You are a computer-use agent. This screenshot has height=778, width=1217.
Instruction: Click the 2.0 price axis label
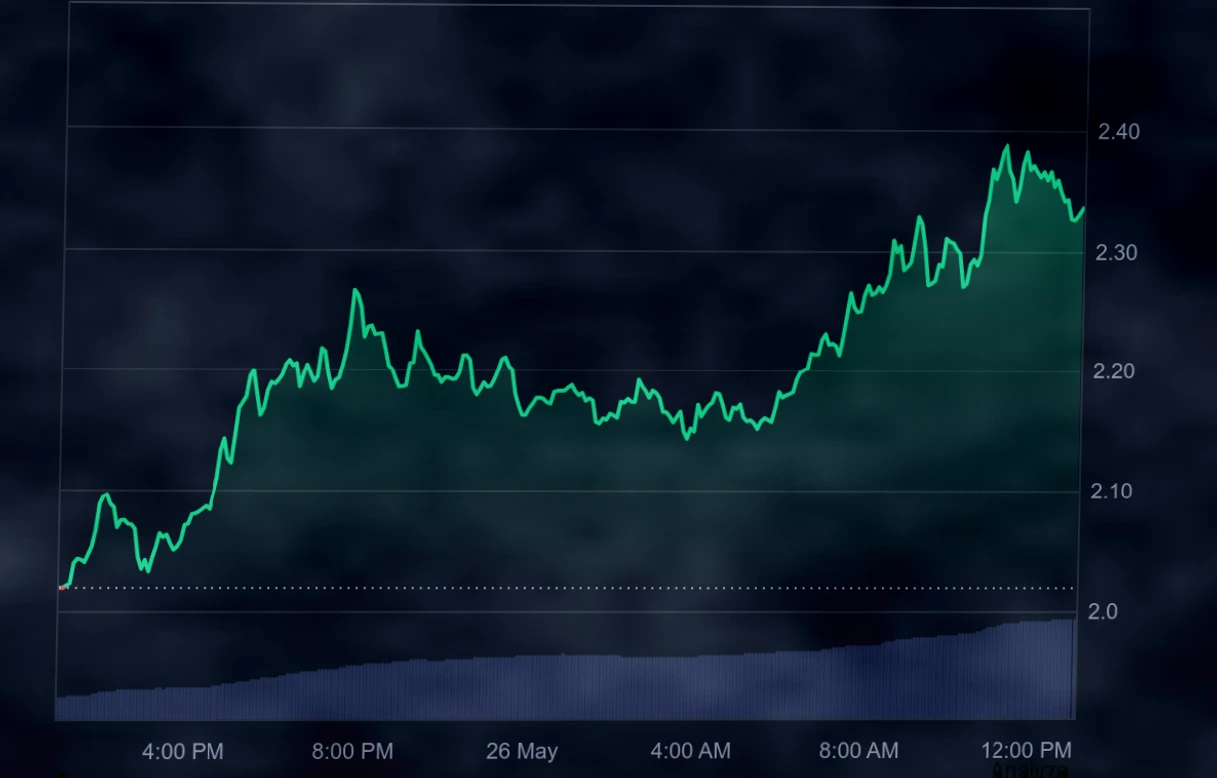tap(1102, 611)
